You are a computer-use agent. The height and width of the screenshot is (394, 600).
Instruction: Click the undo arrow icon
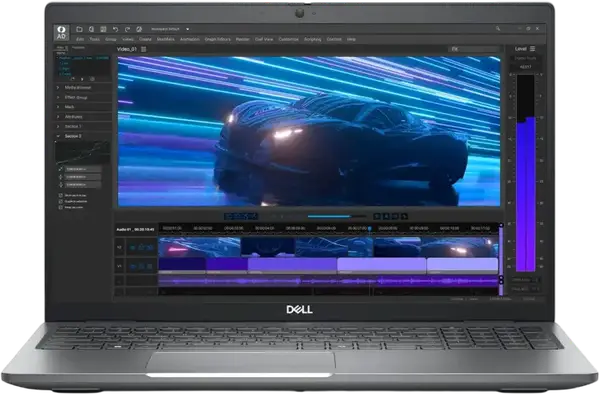tap(115, 29)
